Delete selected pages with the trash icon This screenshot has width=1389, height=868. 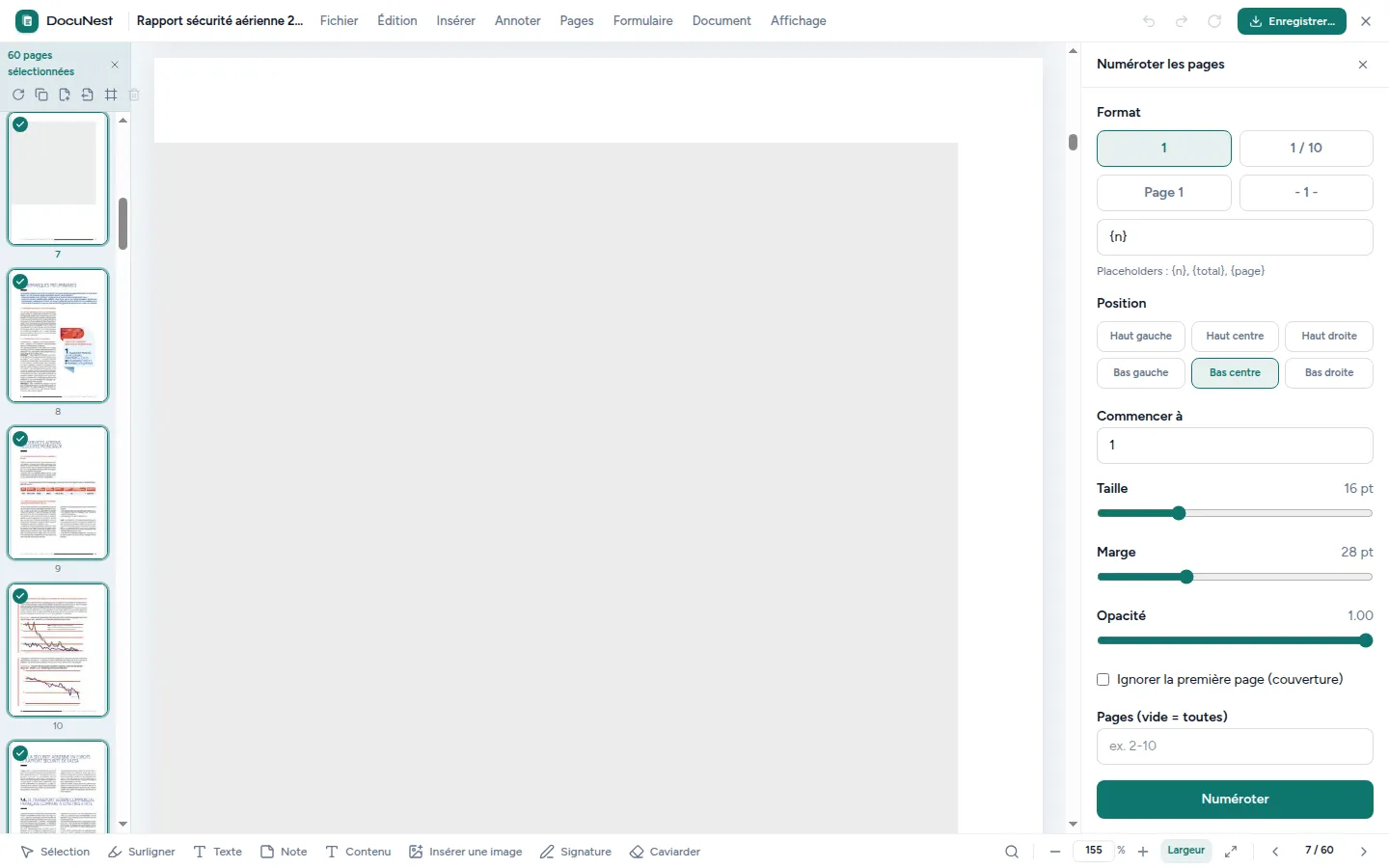click(134, 95)
